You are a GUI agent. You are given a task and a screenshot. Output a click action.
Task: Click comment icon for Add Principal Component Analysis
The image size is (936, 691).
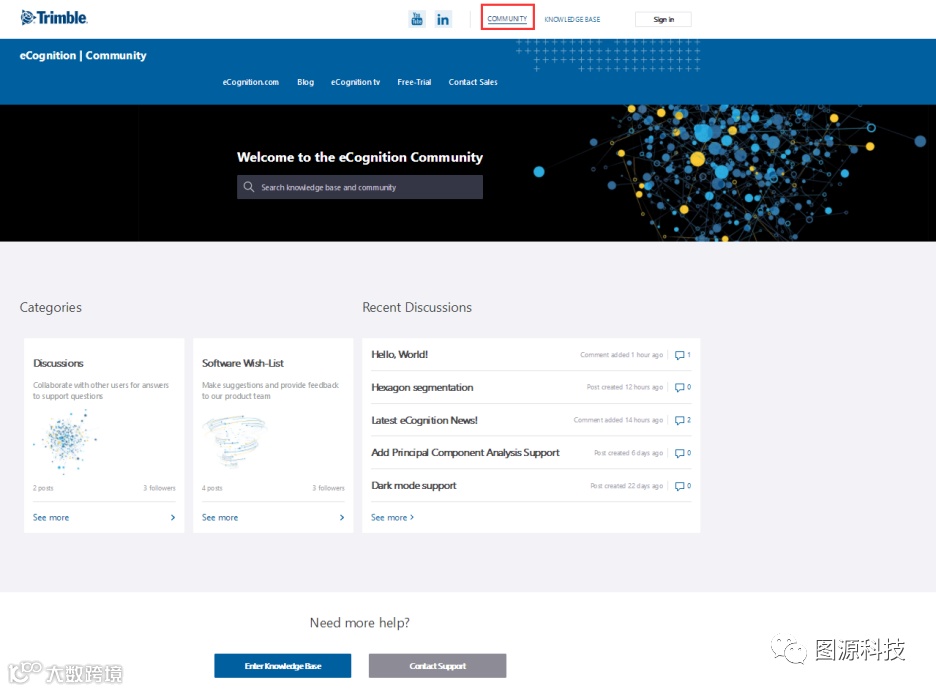679,453
